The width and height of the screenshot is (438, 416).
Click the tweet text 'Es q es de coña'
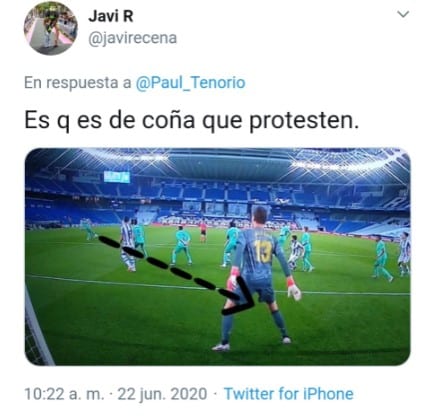coord(110,120)
